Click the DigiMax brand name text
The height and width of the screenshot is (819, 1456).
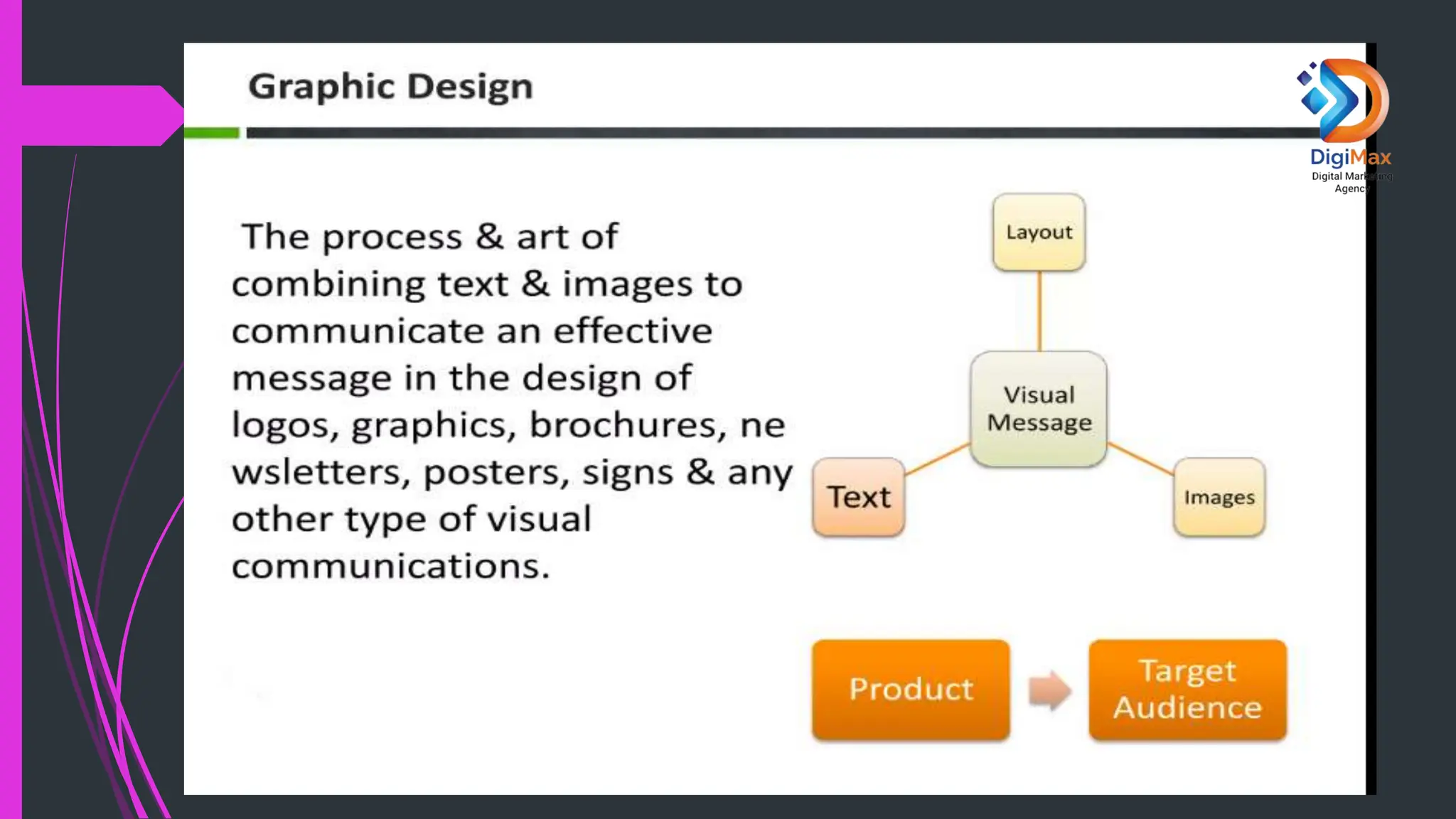pos(1350,157)
